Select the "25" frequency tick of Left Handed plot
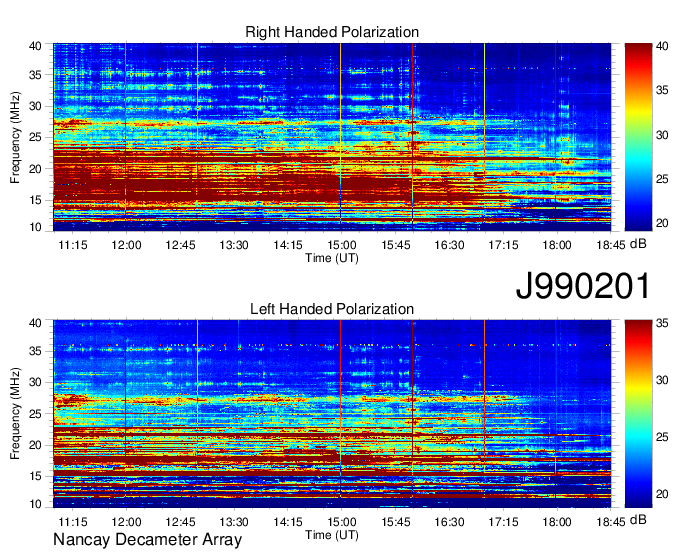Image resolution: width=680 pixels, height=552 pixels. pyautogui.click(x=35, y=414)
